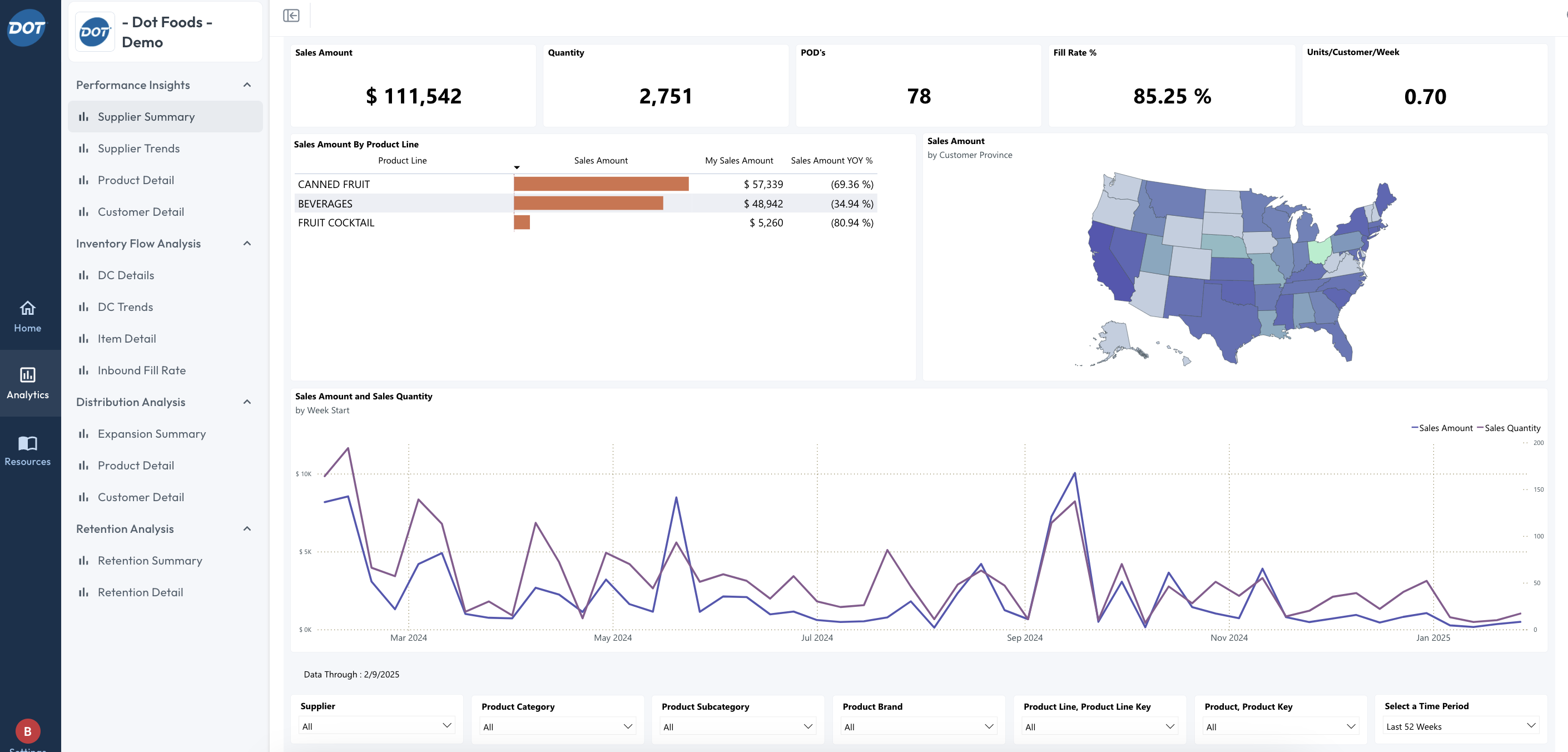Select the CANNED FRUIT product line row
Screen dimensions: 1568x752
[x=334, y=185]
